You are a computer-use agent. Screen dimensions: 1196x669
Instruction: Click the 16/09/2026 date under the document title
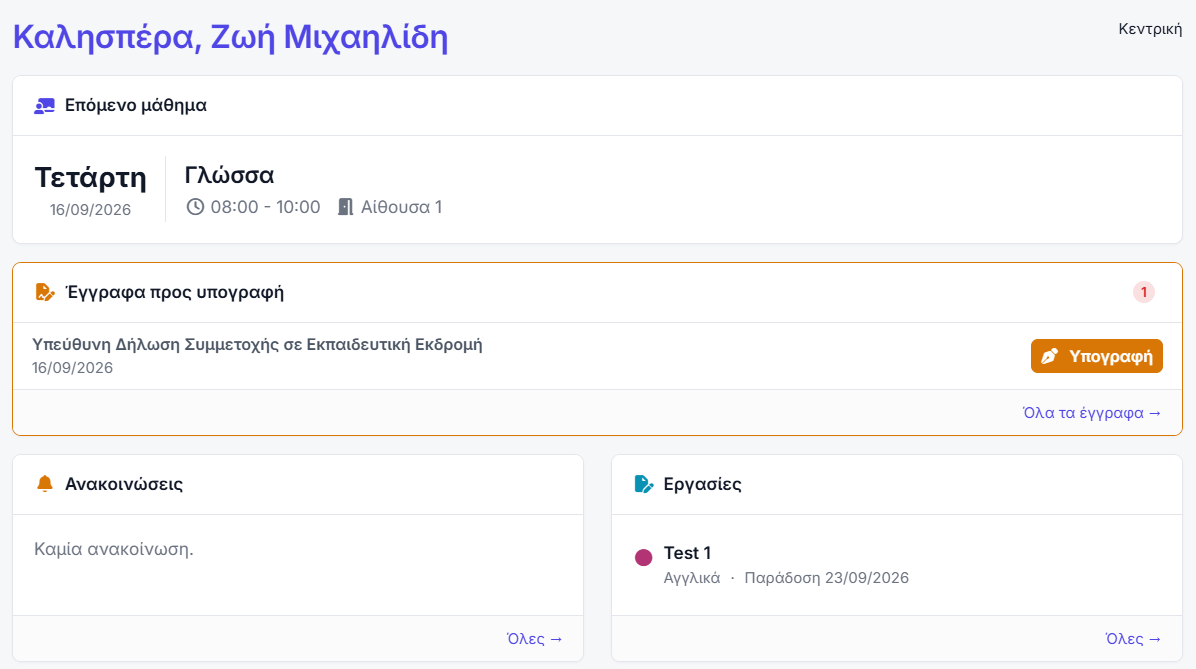(72, 368)
